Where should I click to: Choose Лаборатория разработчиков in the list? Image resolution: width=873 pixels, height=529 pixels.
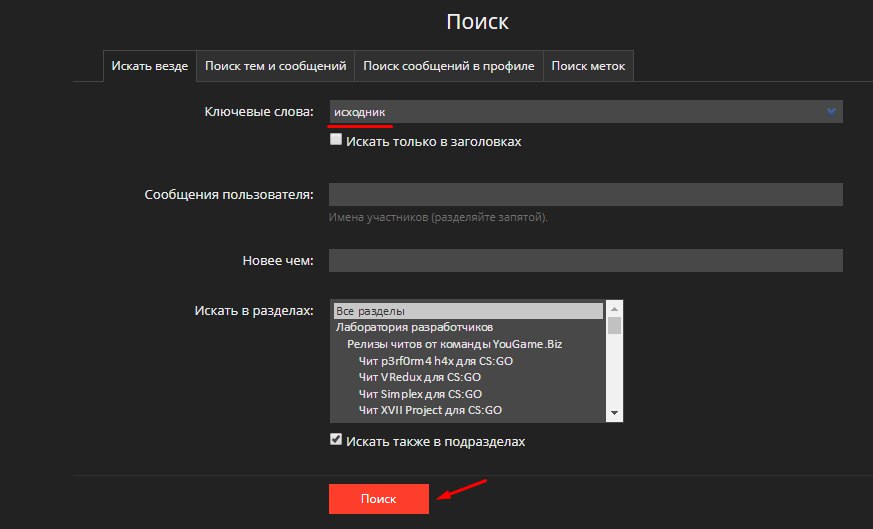414,327
